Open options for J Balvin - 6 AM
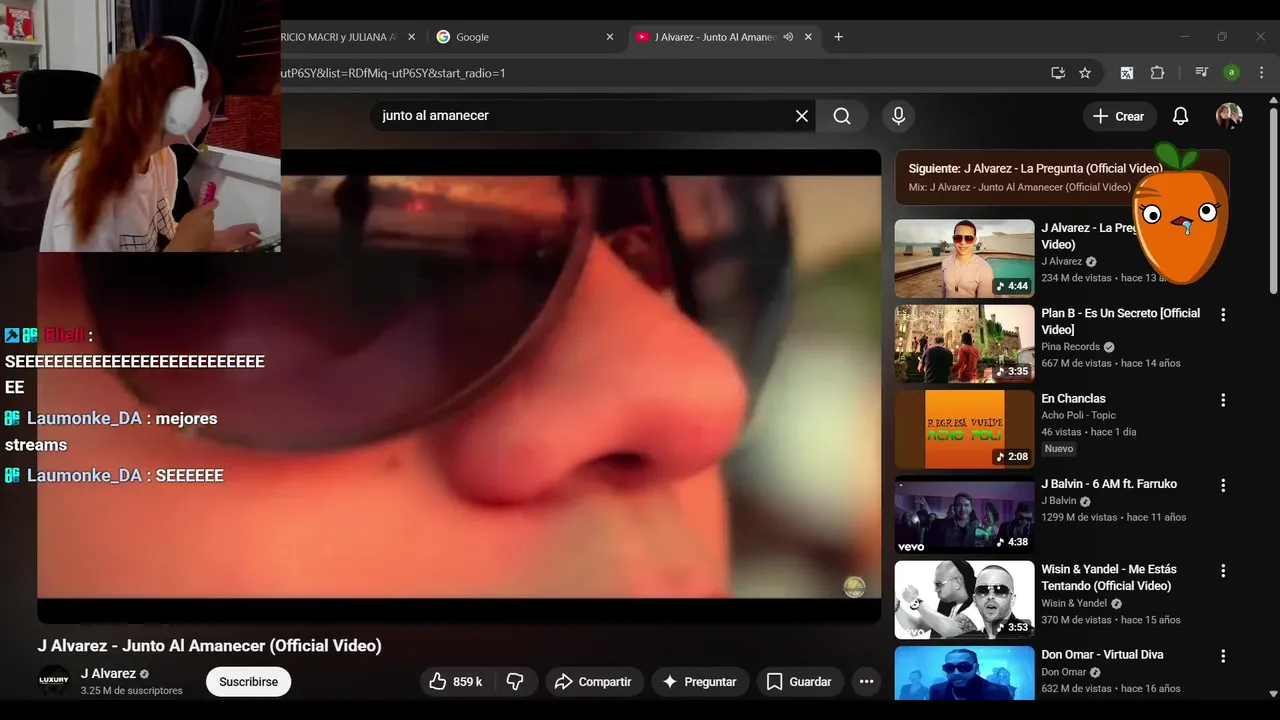 pos(1222,485)
